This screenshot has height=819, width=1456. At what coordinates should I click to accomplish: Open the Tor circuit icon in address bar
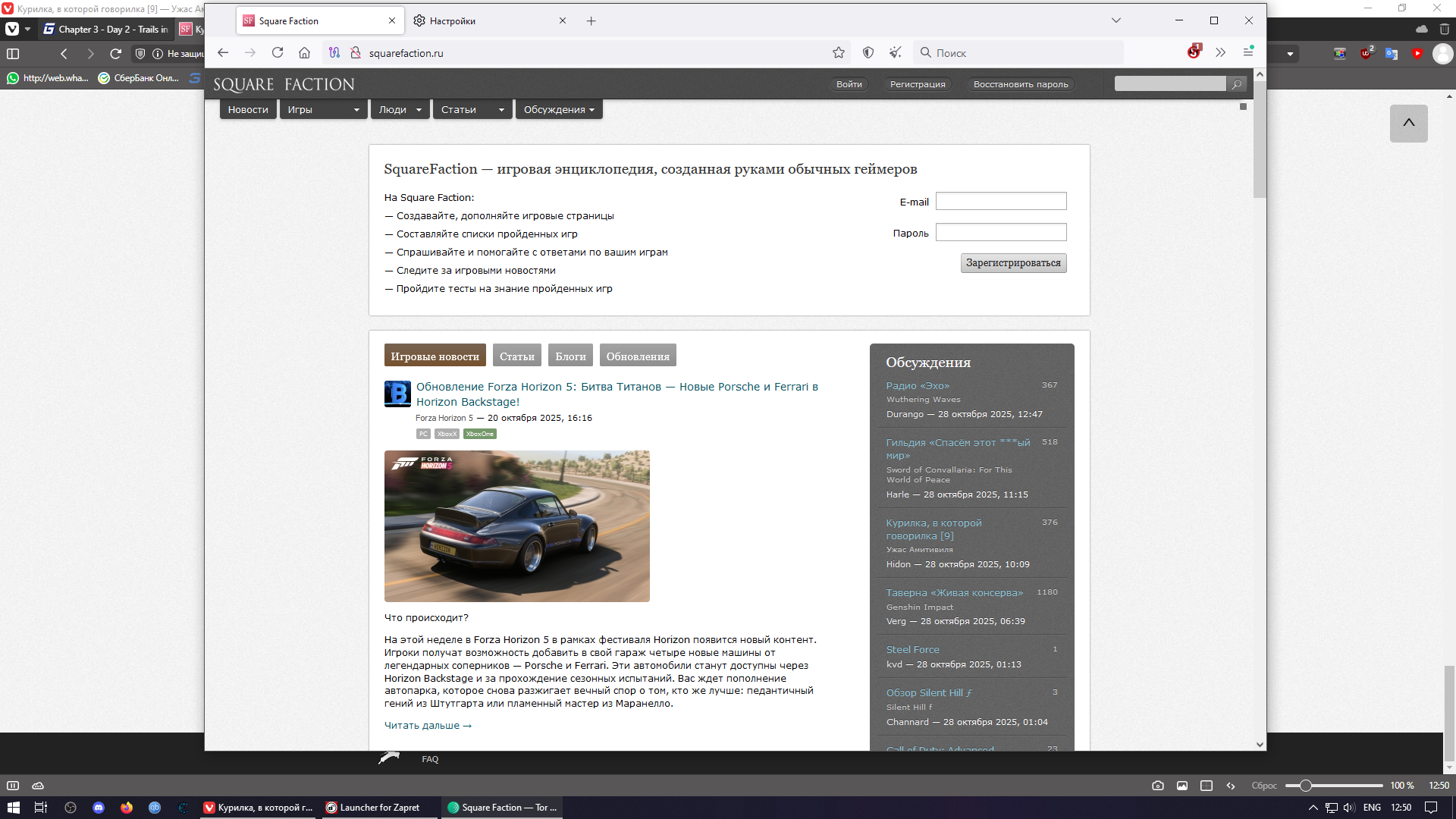pos(334,52)
